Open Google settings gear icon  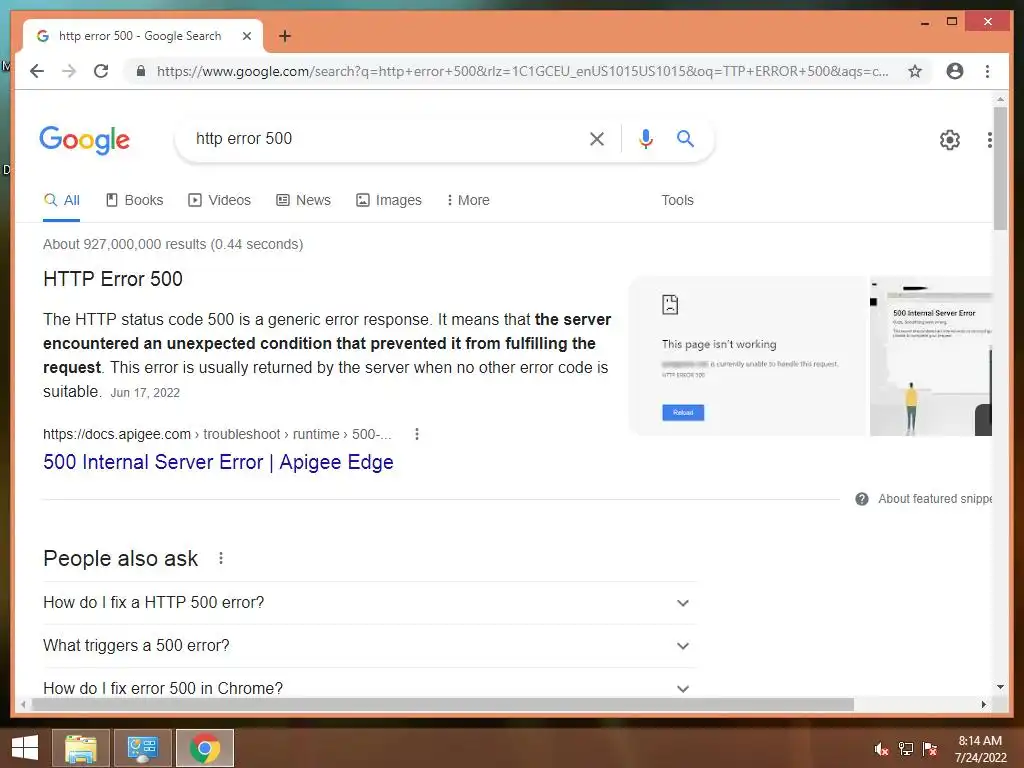tap(950, 140)
